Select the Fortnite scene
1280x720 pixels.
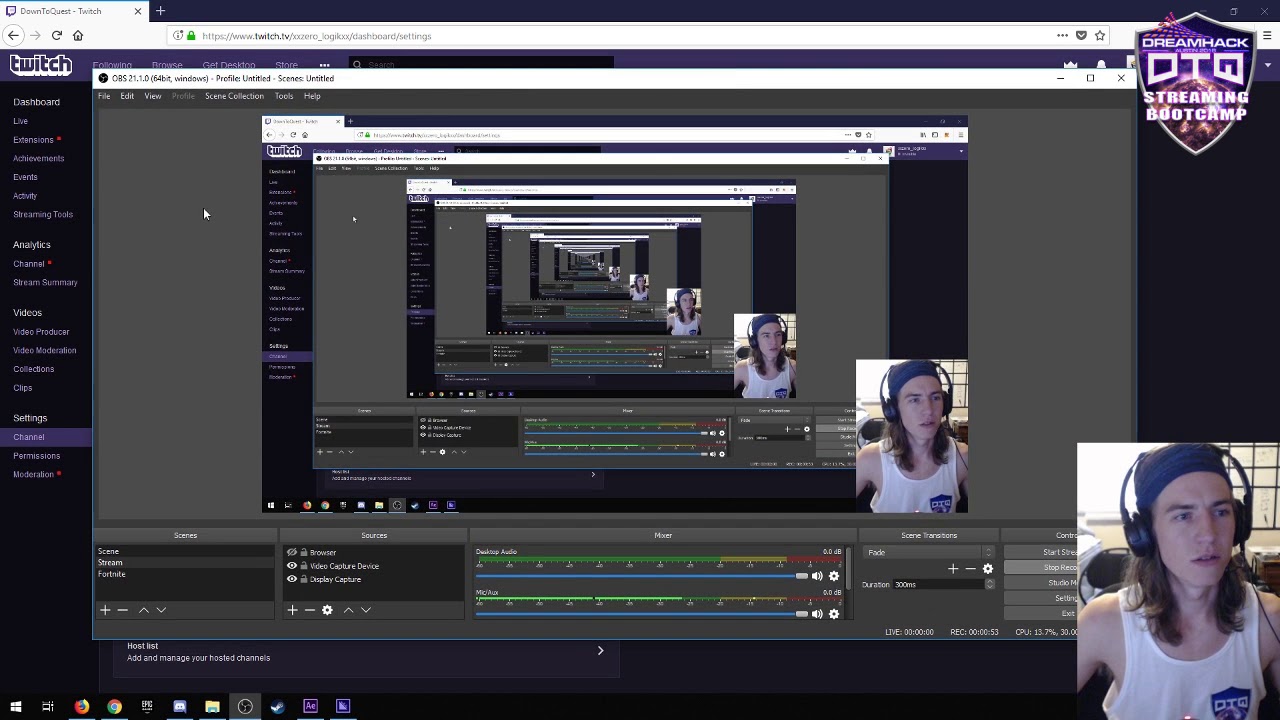[112, 574]
